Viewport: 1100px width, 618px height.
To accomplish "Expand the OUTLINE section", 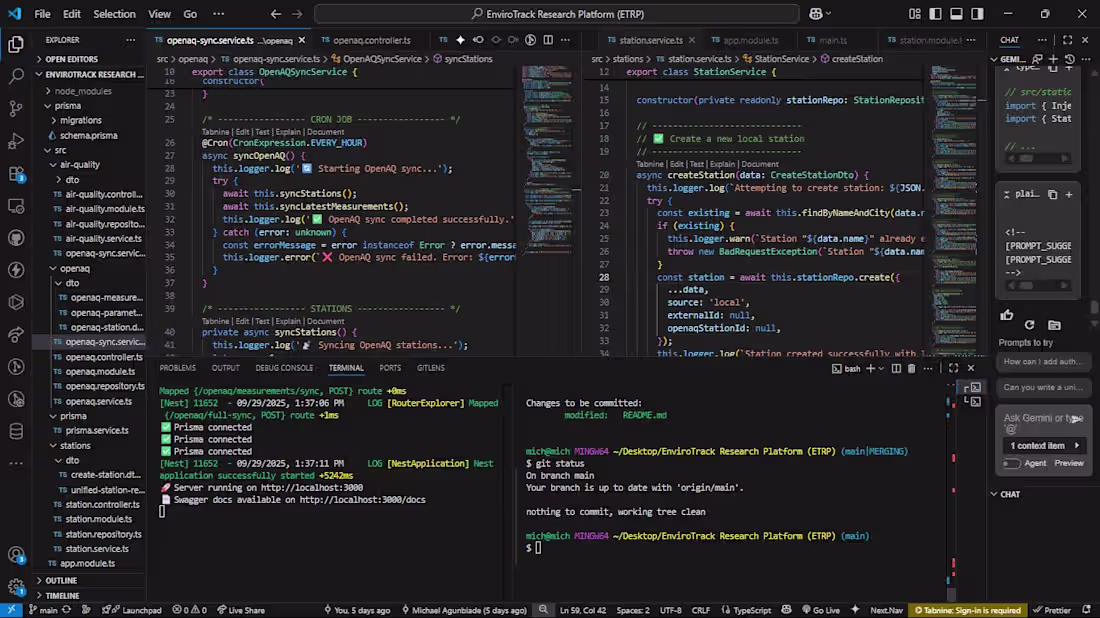I will pyautogui.click(x=61, y=580).
